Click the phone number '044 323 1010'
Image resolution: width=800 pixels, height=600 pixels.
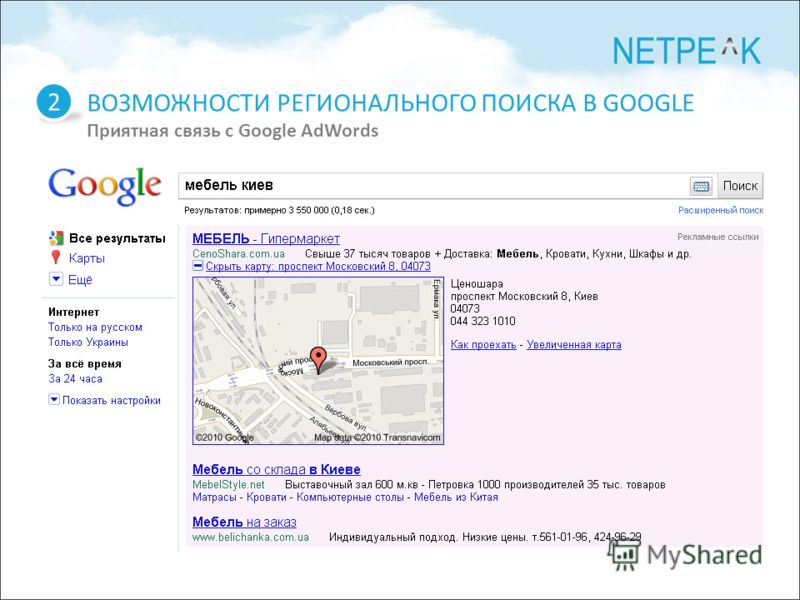pyautogui.click(x=483, y=321)
